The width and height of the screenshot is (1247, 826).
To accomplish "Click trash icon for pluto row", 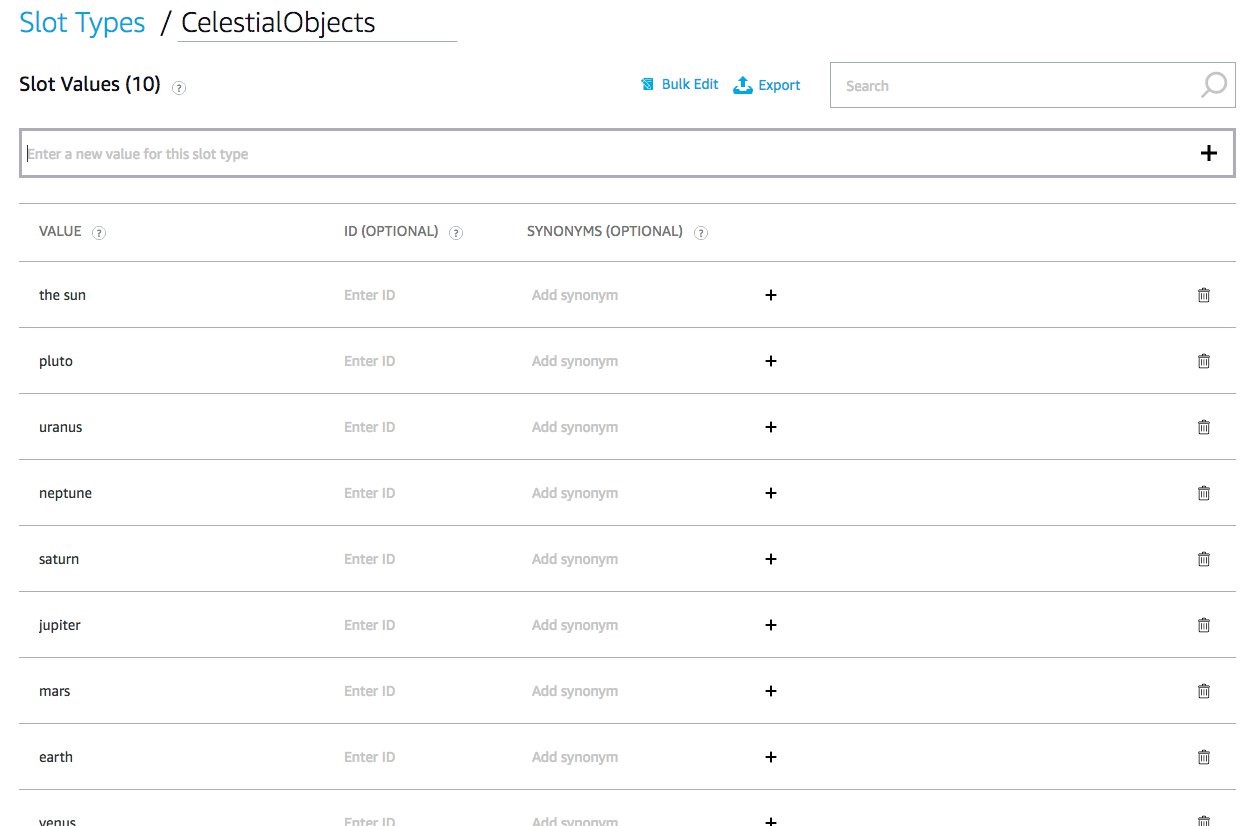I will coord(1203,361).
